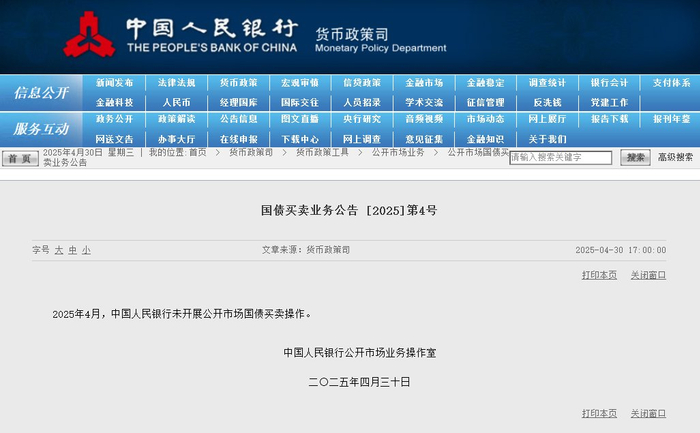700x433 pixels.
Task: Set font size to 中
Action: point(73,250)
